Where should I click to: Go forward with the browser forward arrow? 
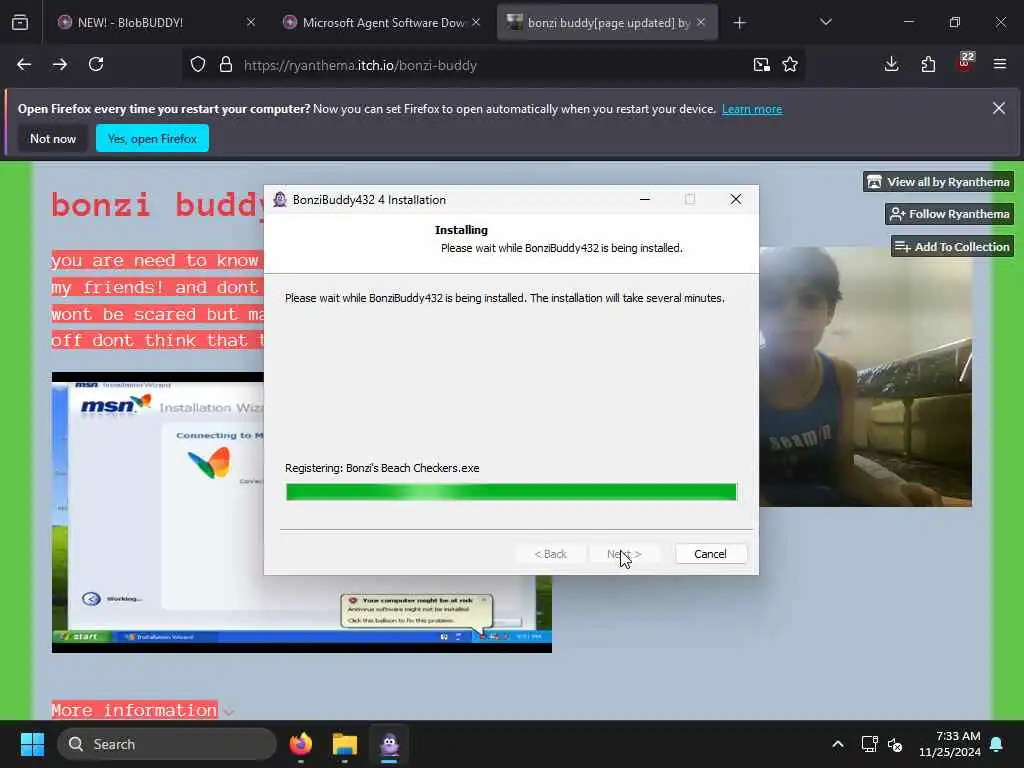[60, 65]
